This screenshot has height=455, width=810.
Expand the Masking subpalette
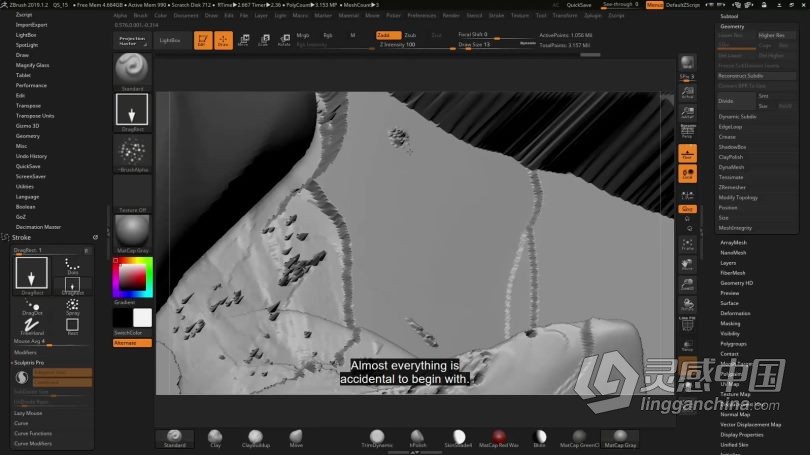[x=730, y=323]
